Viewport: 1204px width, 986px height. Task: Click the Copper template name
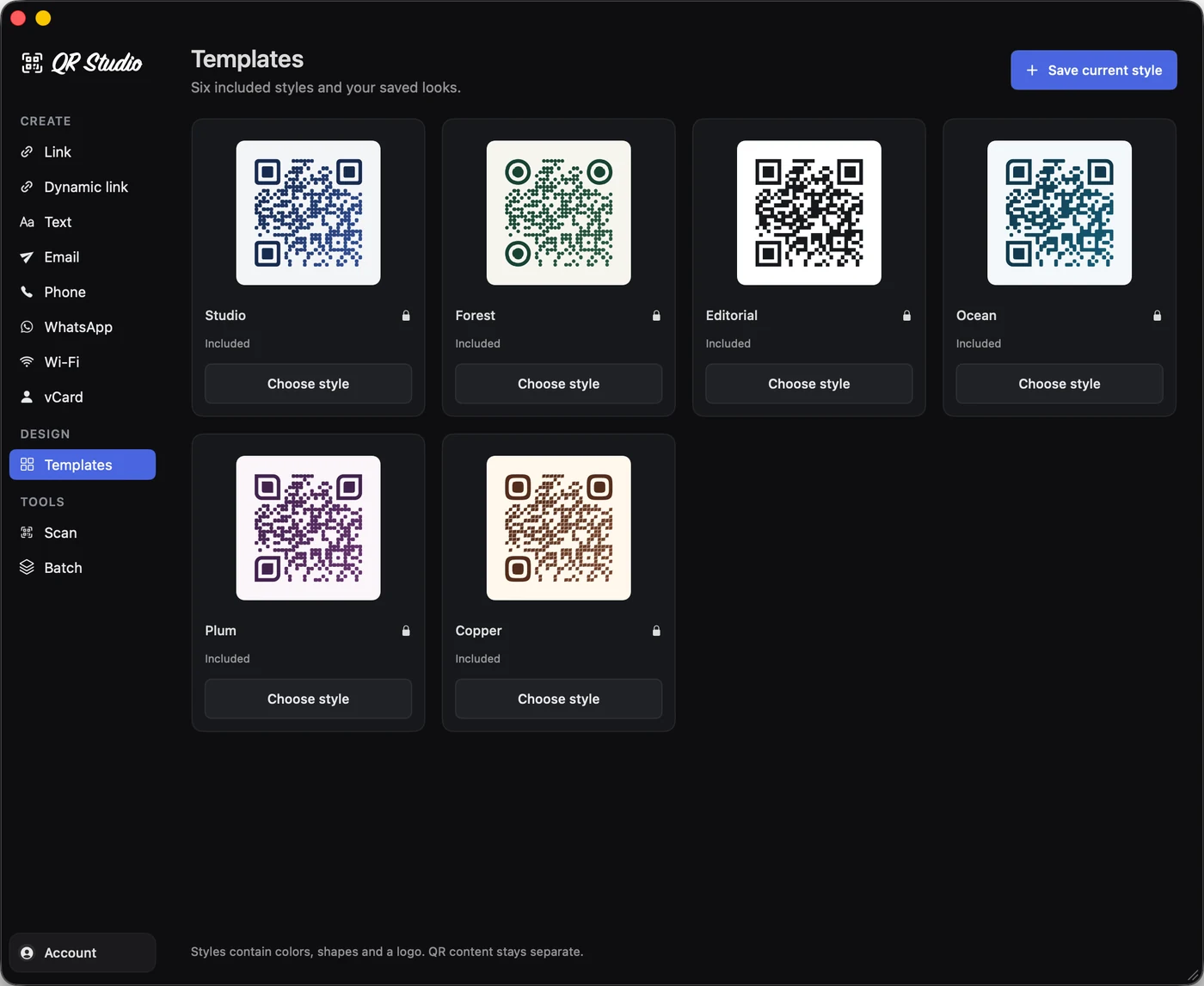[478, 631]
